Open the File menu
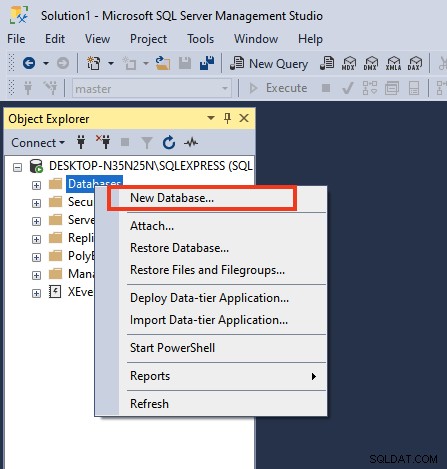 16,39
